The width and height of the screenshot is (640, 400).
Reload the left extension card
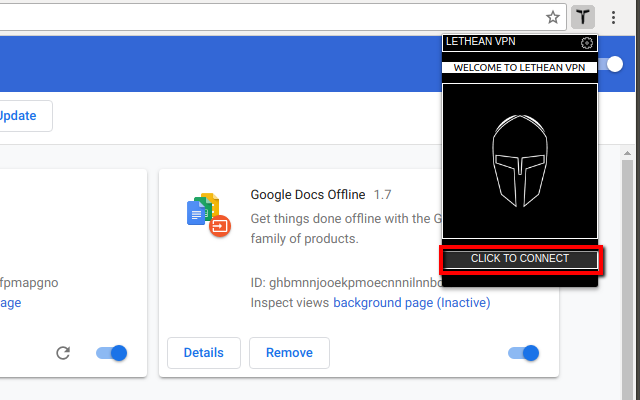(x=63, y=353)
